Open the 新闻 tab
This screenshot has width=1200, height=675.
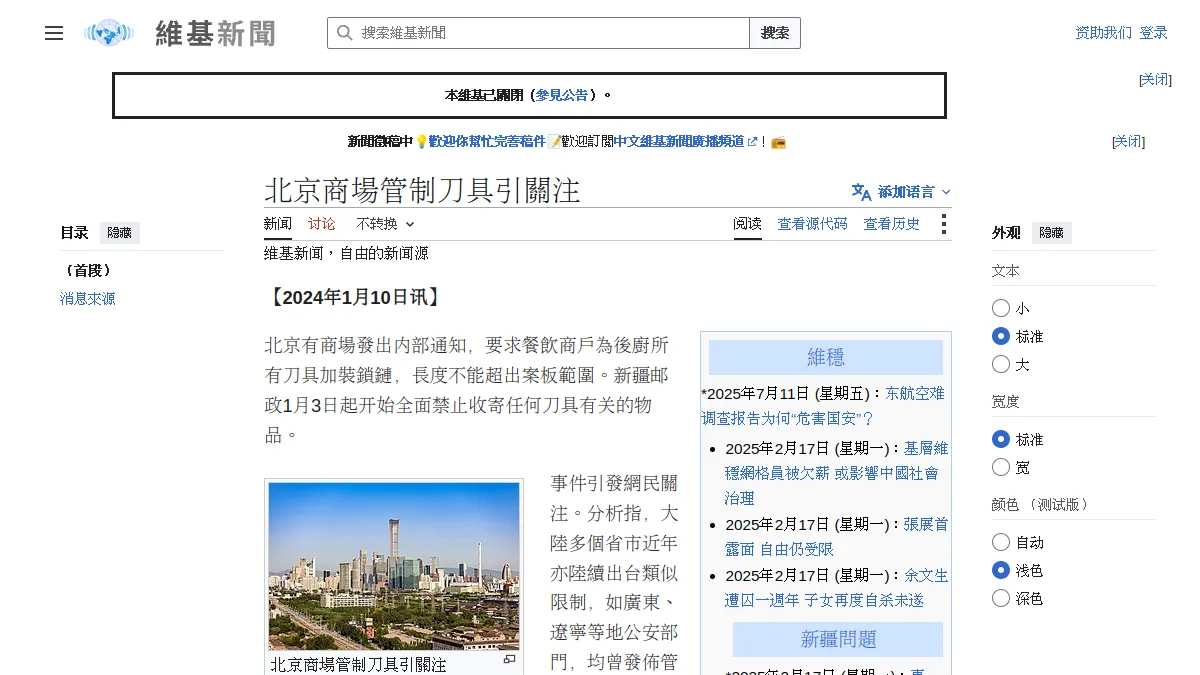click(x=278, y=224)
